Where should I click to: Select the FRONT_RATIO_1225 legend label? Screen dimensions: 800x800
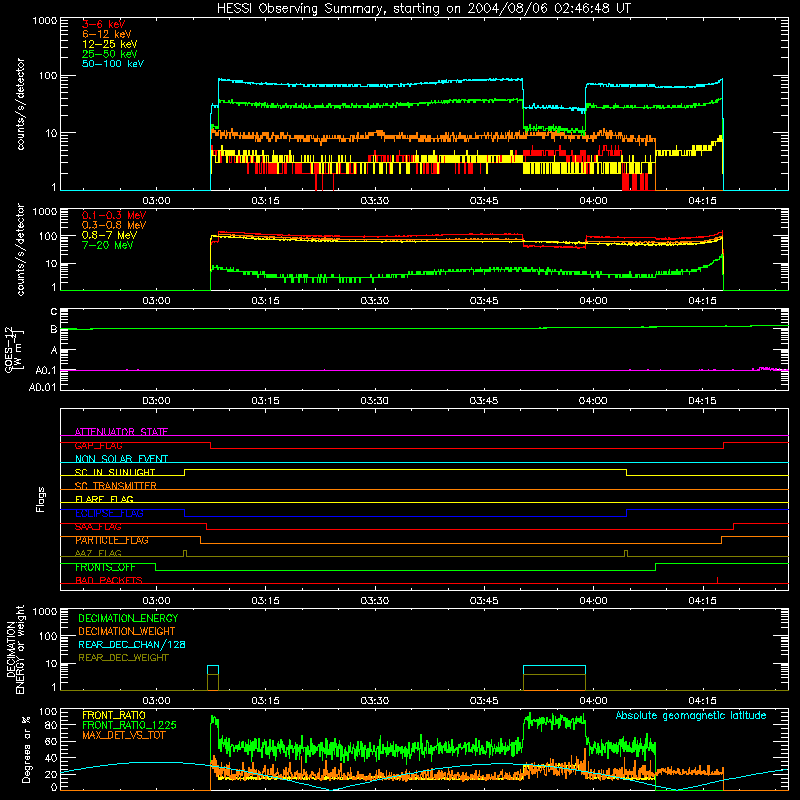130,725
